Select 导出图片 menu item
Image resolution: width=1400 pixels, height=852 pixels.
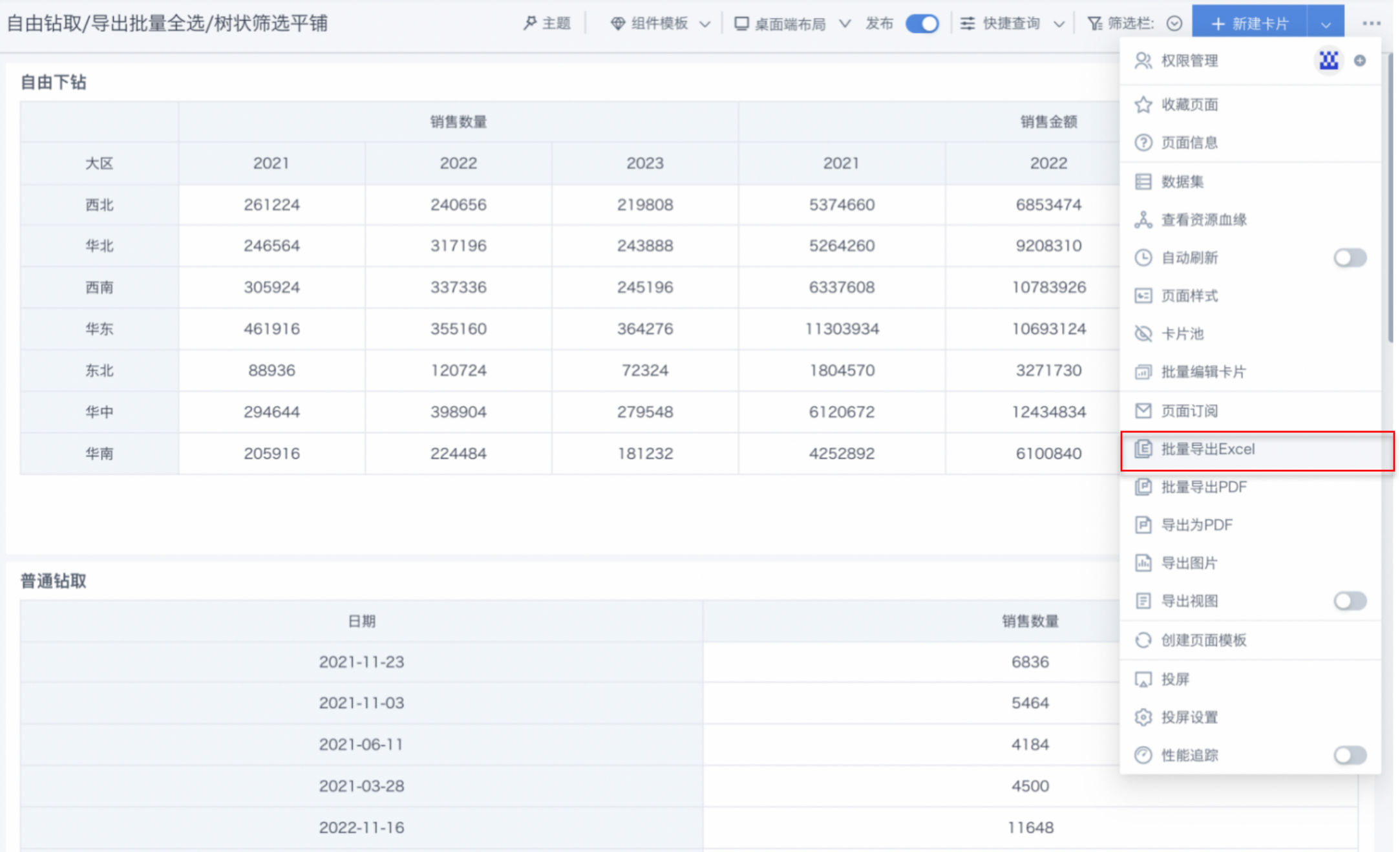(x=1251, y=563)
